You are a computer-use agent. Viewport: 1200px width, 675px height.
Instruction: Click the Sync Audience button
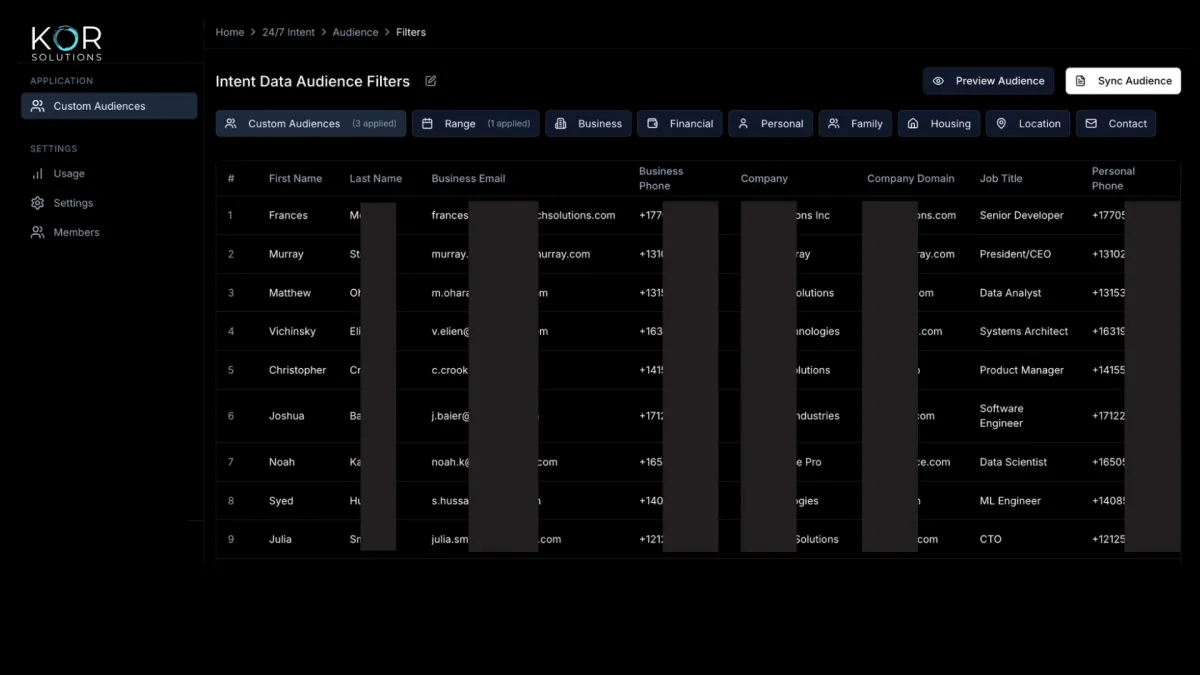click(1123, 81)
